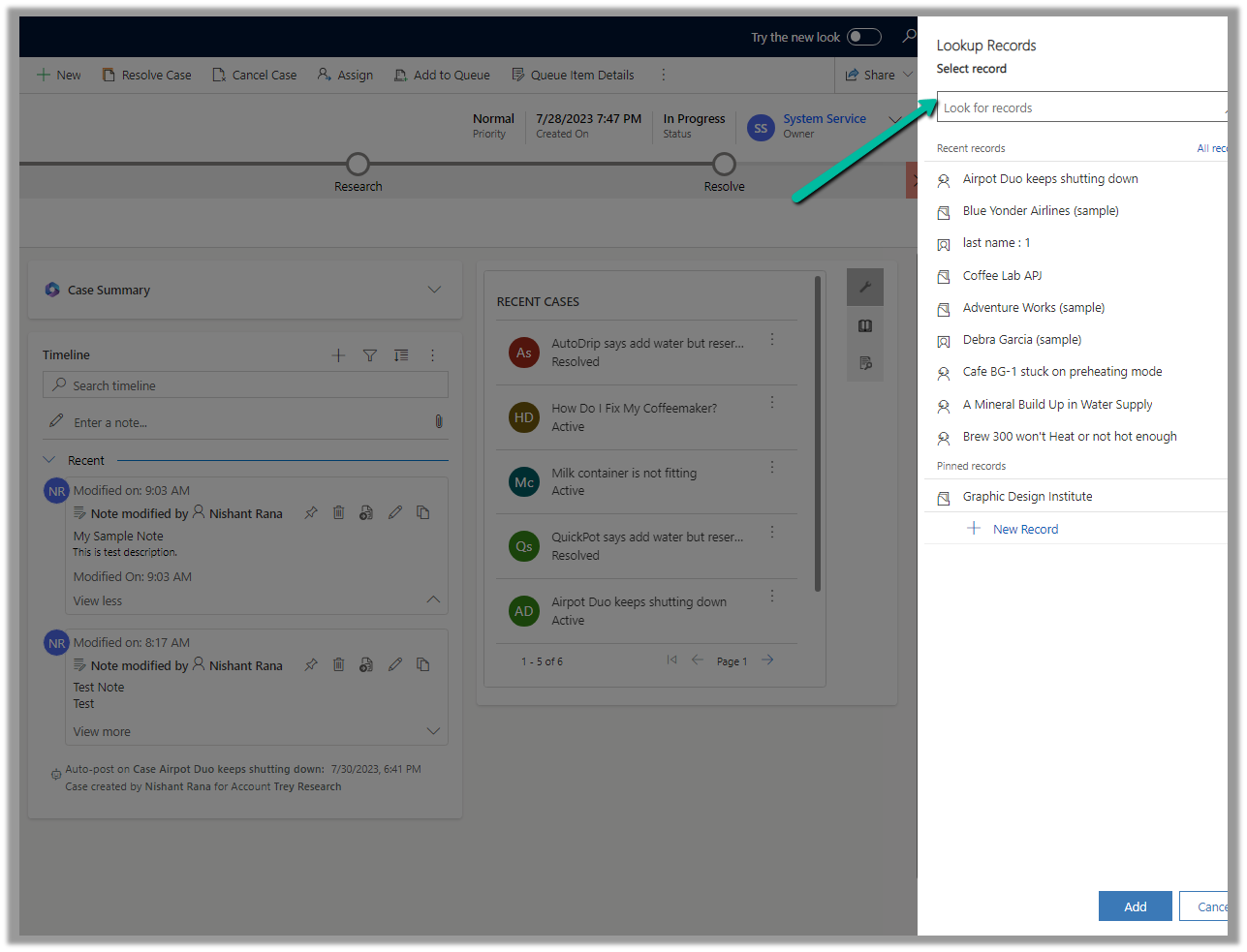Click the attachment paperclip icon in note field

click(439, 422)
